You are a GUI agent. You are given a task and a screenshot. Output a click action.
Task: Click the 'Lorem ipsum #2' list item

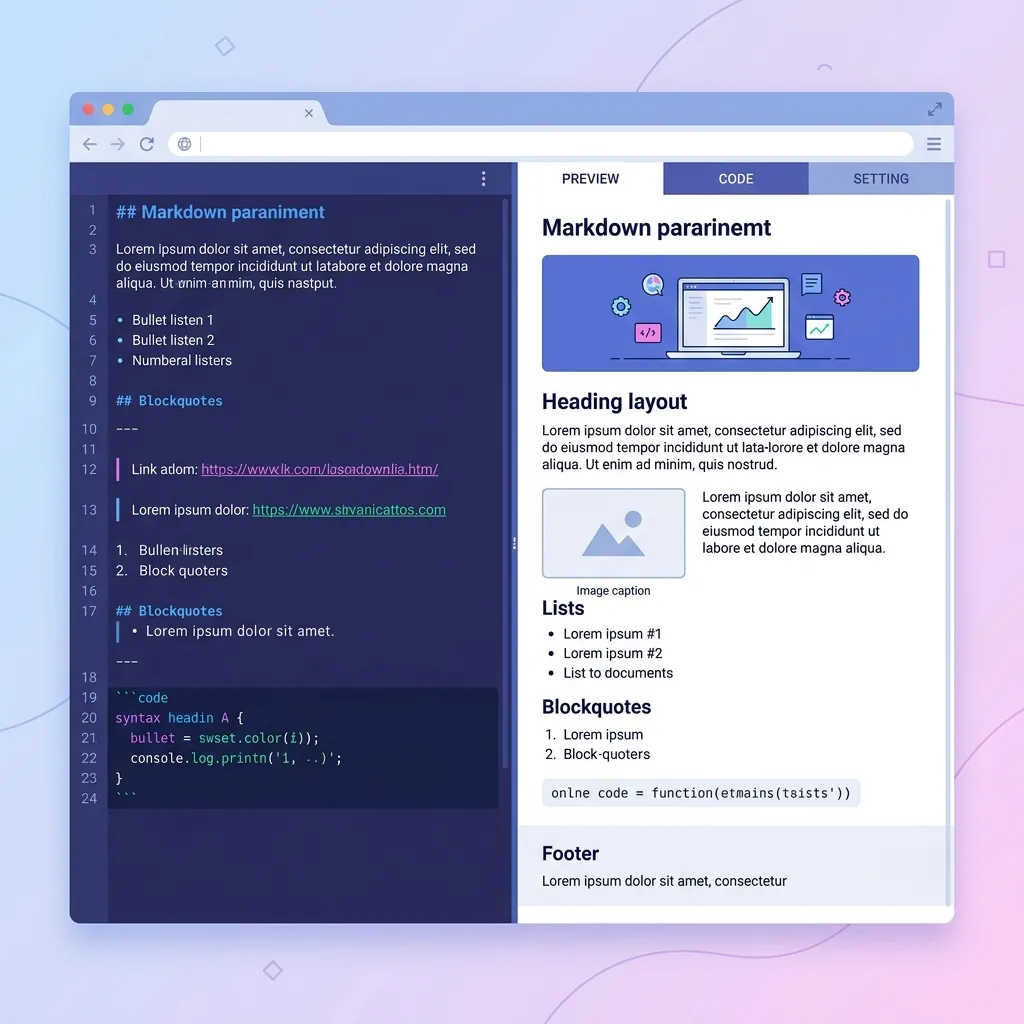tap(613, 654)
